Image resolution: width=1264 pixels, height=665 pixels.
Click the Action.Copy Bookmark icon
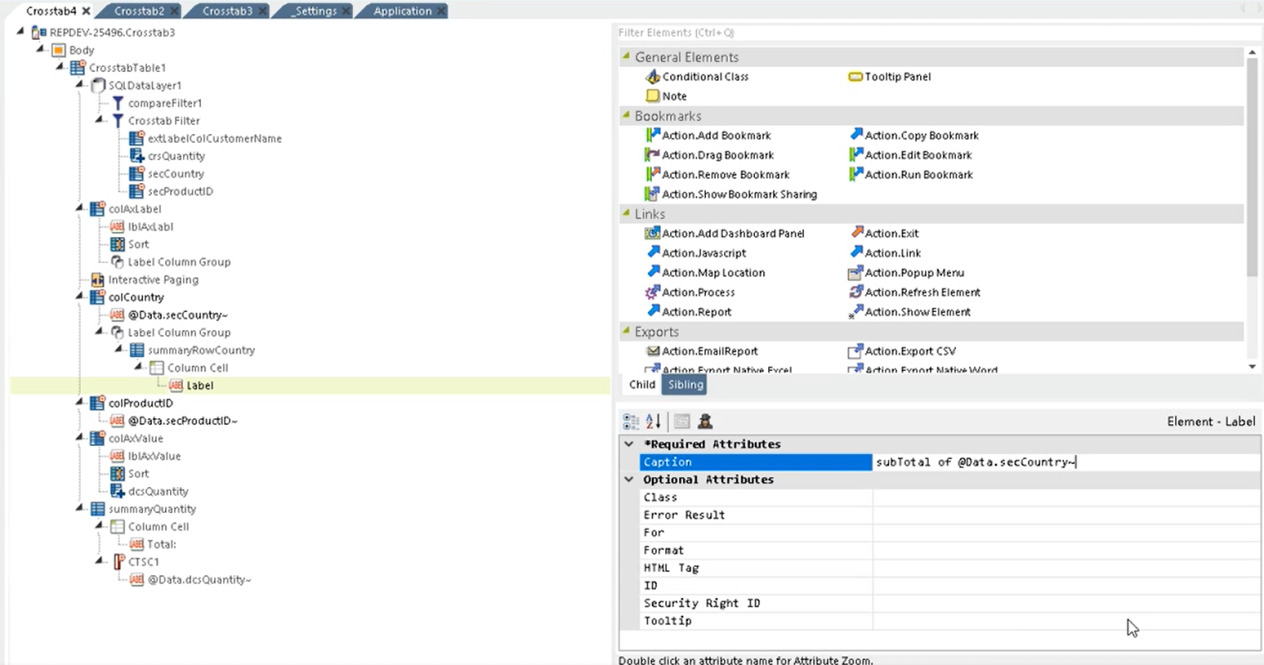coord(856,135)
